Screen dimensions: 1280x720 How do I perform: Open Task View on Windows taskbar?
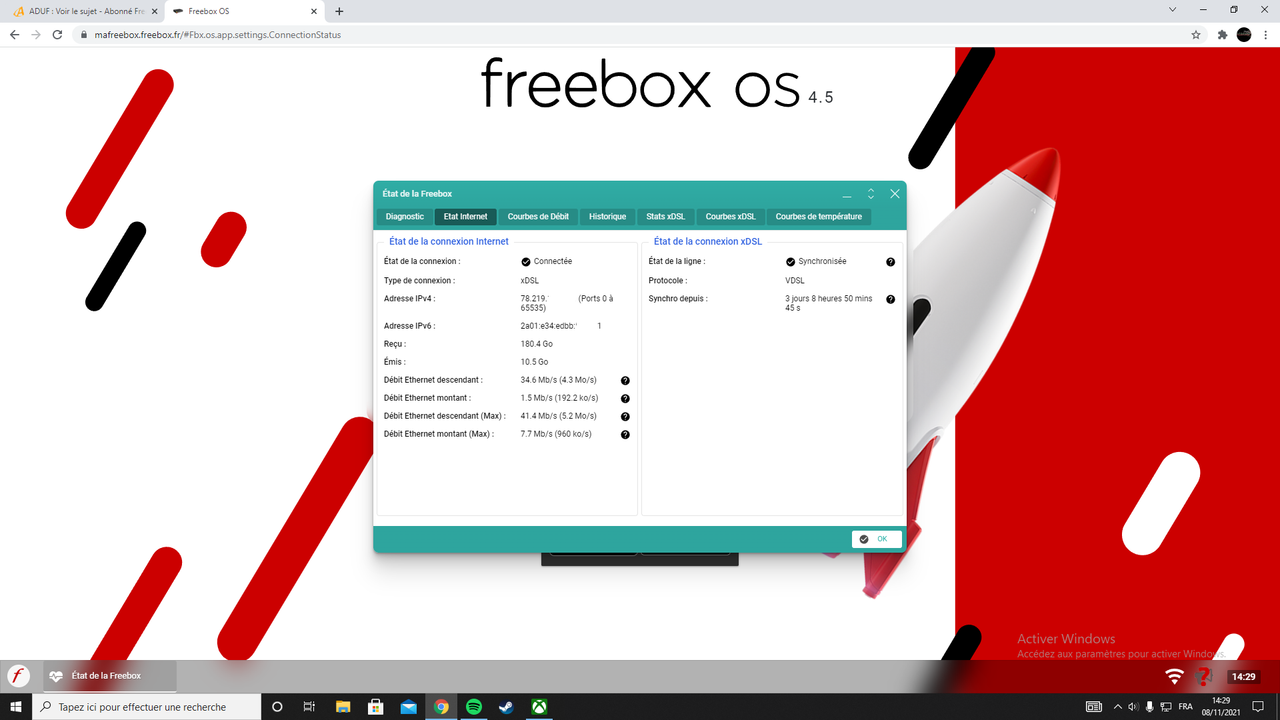(x=310, y=707)
